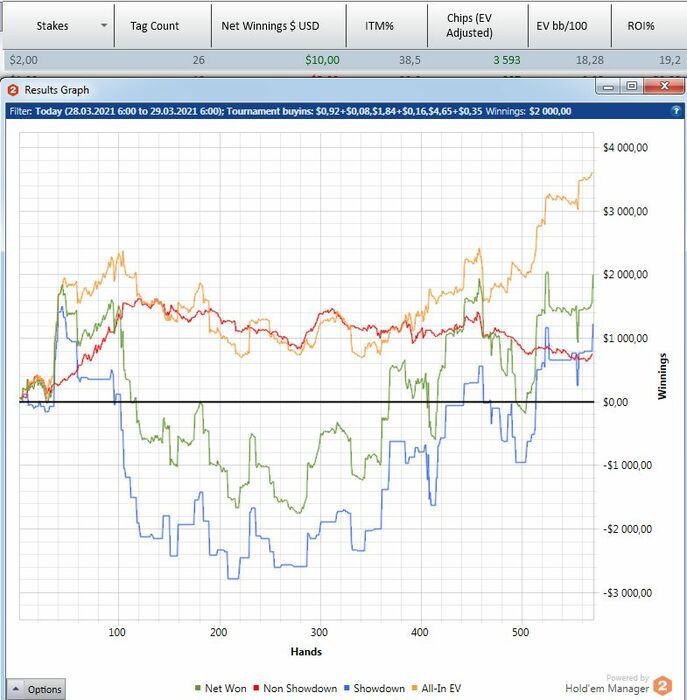Minimize the Results Graph window
This screenshot has width=687, height=700.
[x=608, y=87]
